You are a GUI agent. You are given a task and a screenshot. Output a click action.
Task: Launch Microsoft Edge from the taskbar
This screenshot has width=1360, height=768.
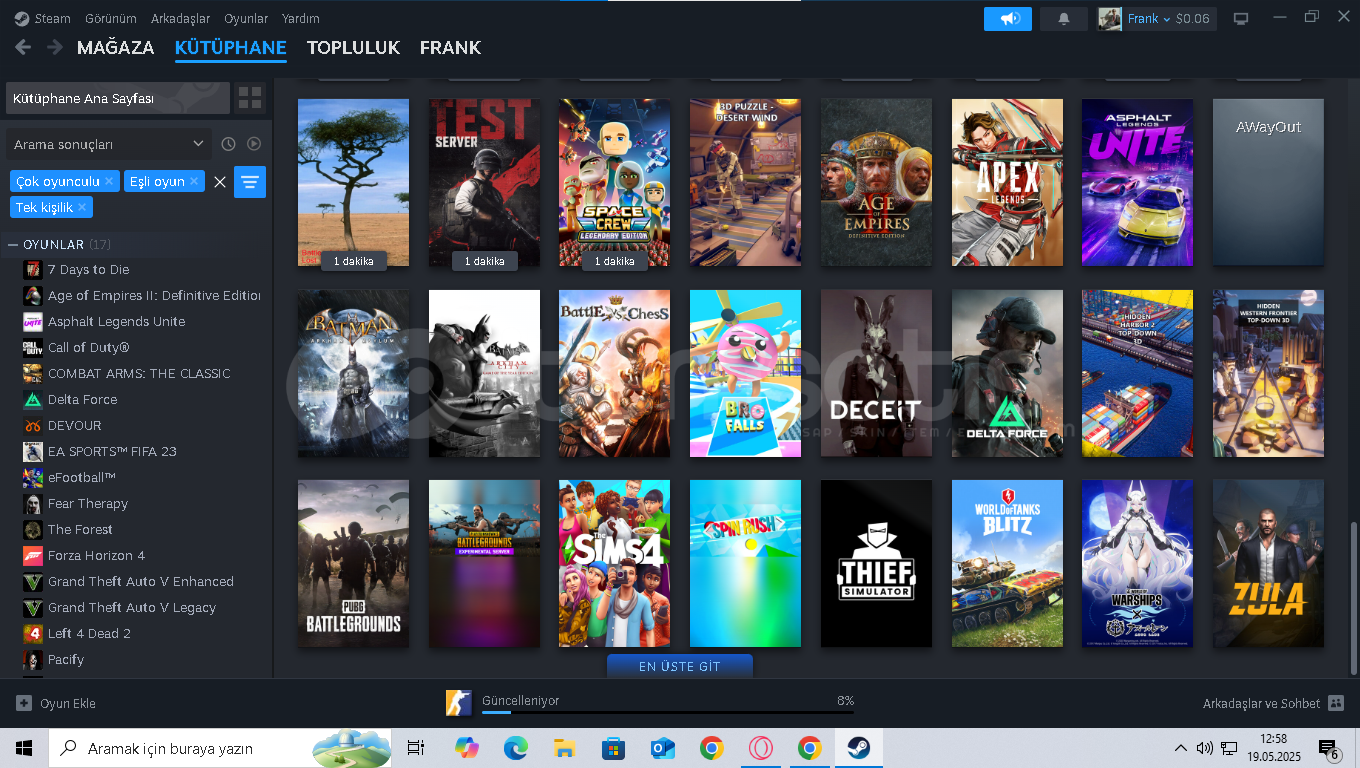click(515, 748)
